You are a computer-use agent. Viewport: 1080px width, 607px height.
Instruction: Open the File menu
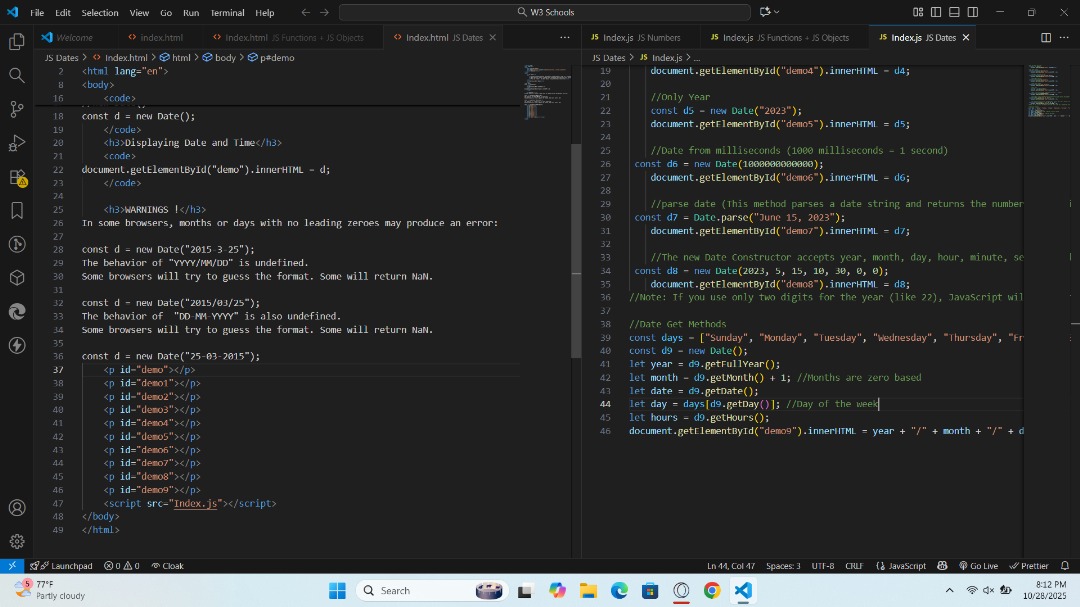(x=37, y=12)
